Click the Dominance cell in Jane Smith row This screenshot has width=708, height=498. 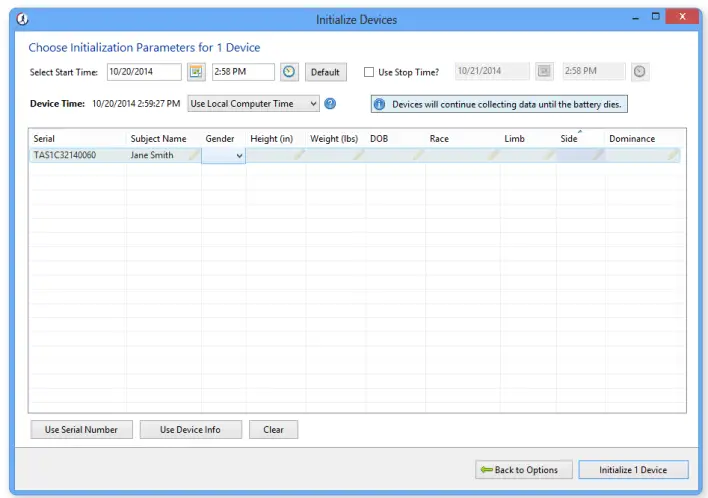[643, 155]
